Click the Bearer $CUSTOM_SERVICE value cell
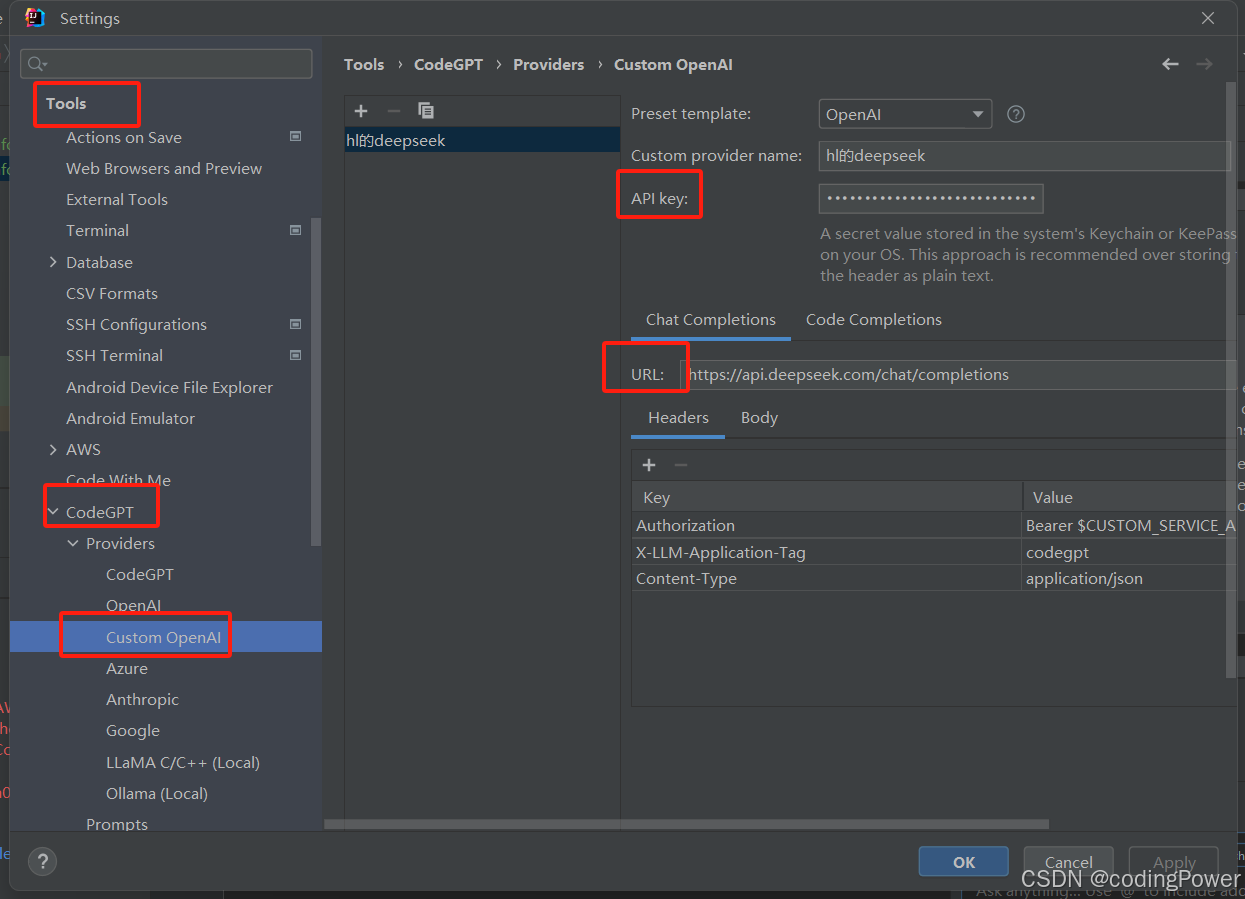The height and width of the screenshot is (899, 1245). click(1129, 525)
